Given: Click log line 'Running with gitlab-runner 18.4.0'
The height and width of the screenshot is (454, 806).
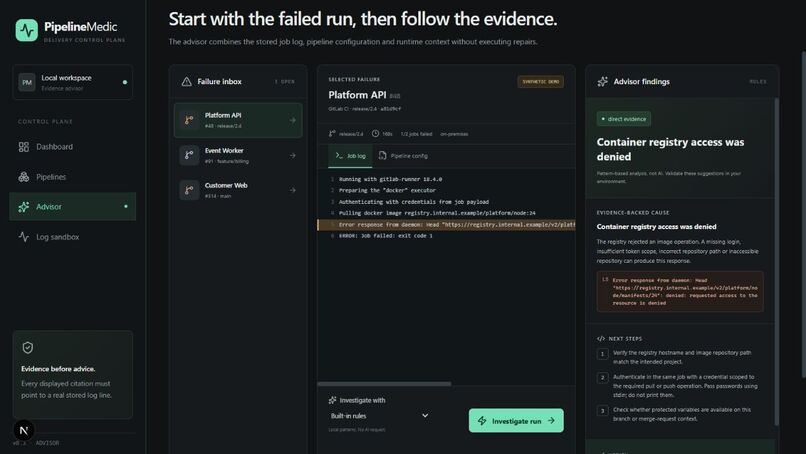Looking at the screenshot, I should pyautogui.click(x=390, y=179).
